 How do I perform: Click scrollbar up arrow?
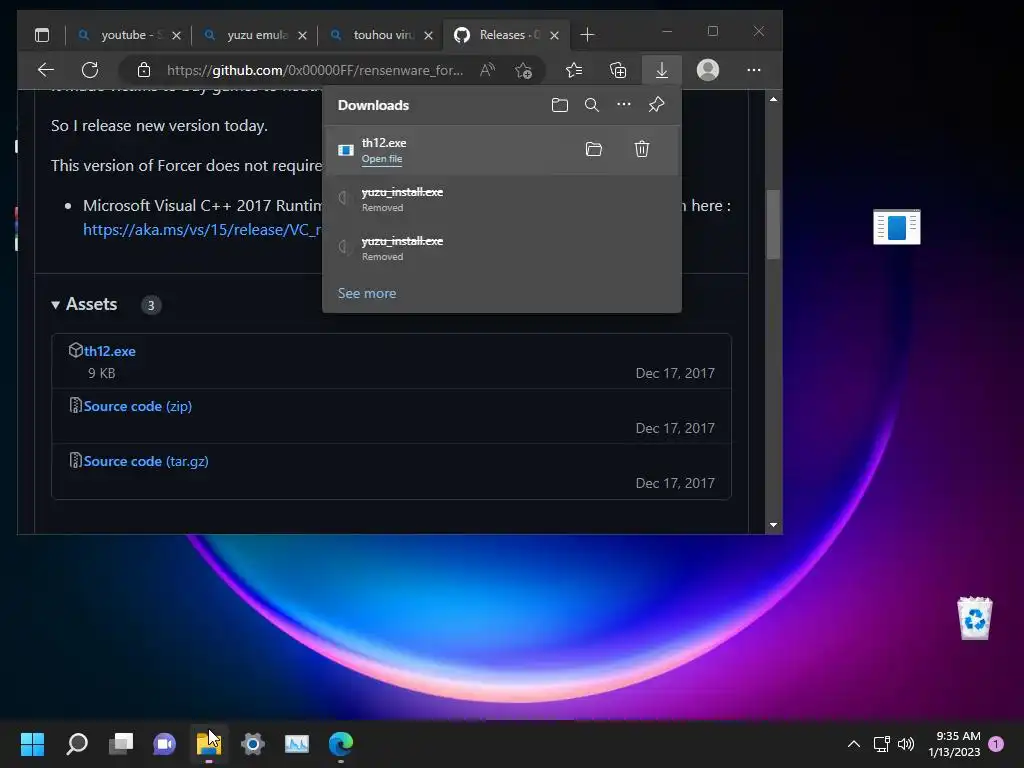773,99
